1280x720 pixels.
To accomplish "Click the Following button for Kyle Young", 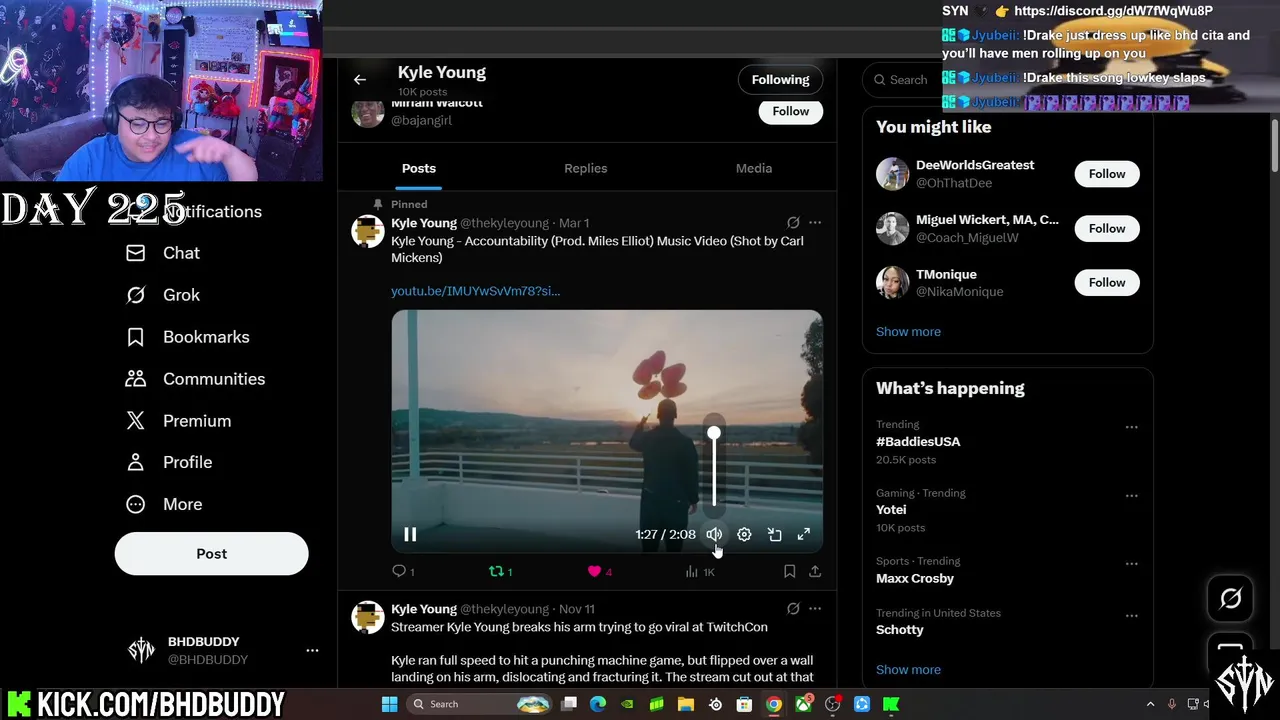I will (x=780, y=80).
